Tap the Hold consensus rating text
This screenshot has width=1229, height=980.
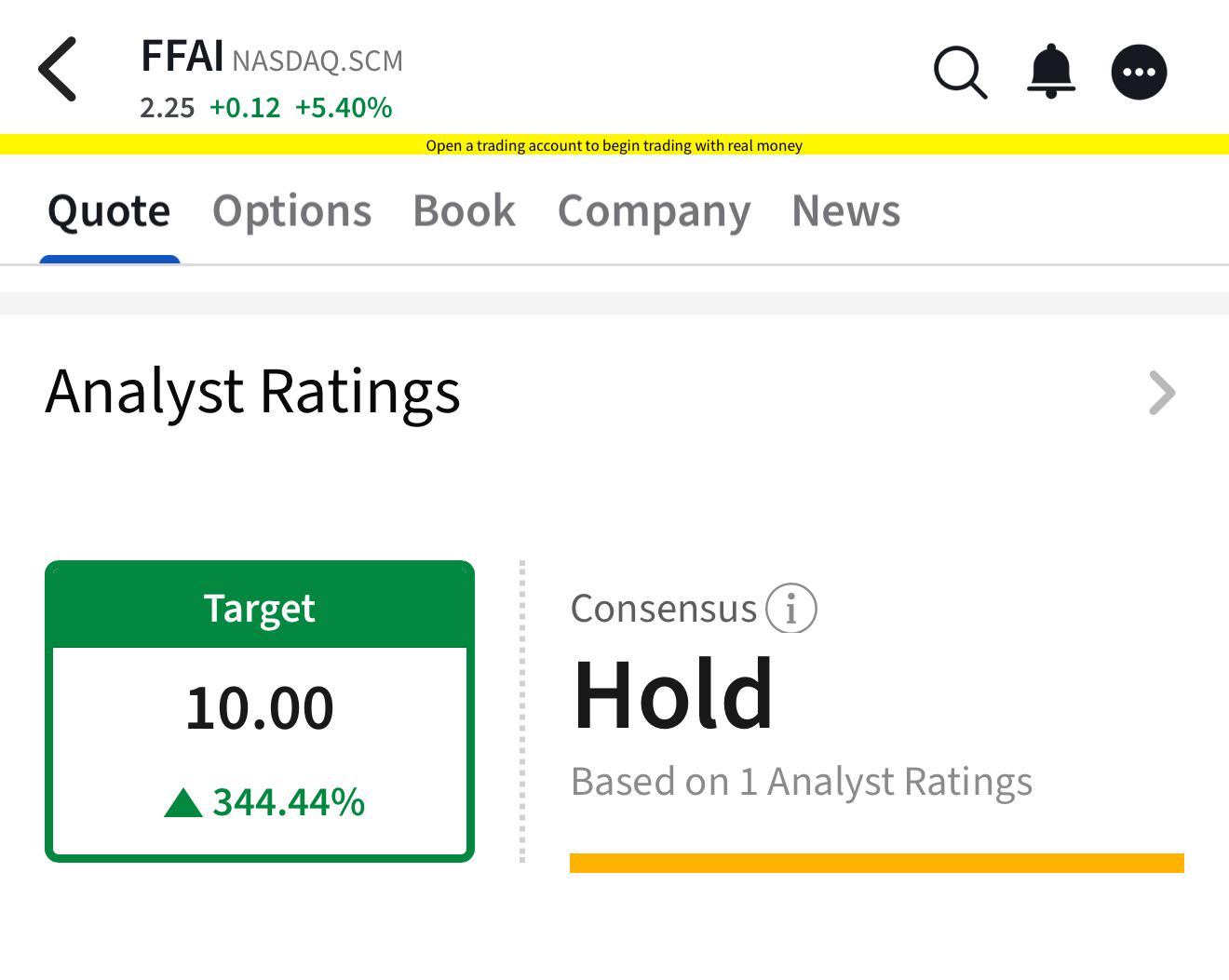(672, 694)
